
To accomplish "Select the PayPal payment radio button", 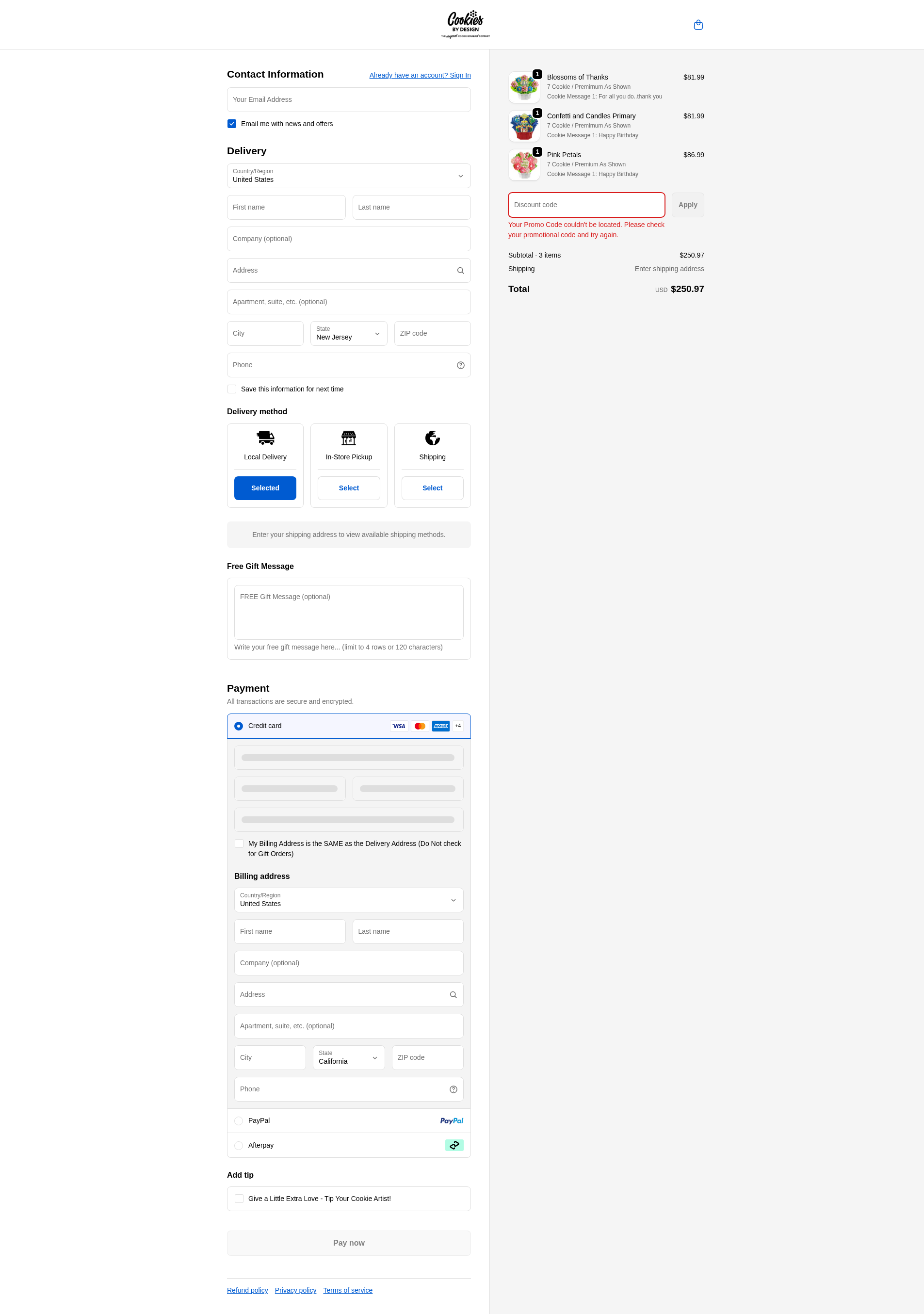I will coord(239,1120).
